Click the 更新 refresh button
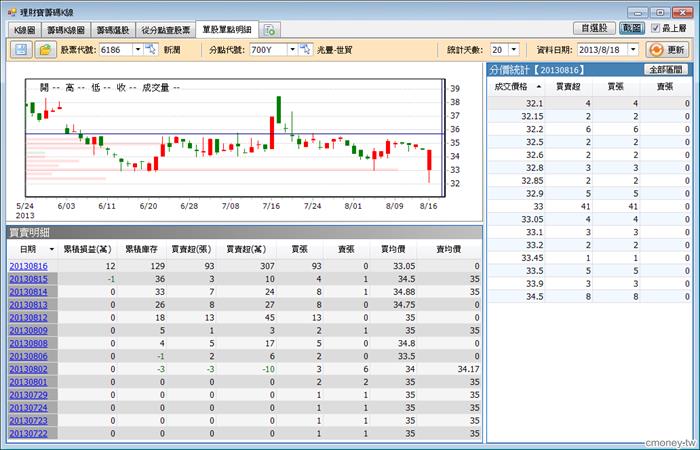Viewport: 700px width, 450px height. tap(667, 50)
